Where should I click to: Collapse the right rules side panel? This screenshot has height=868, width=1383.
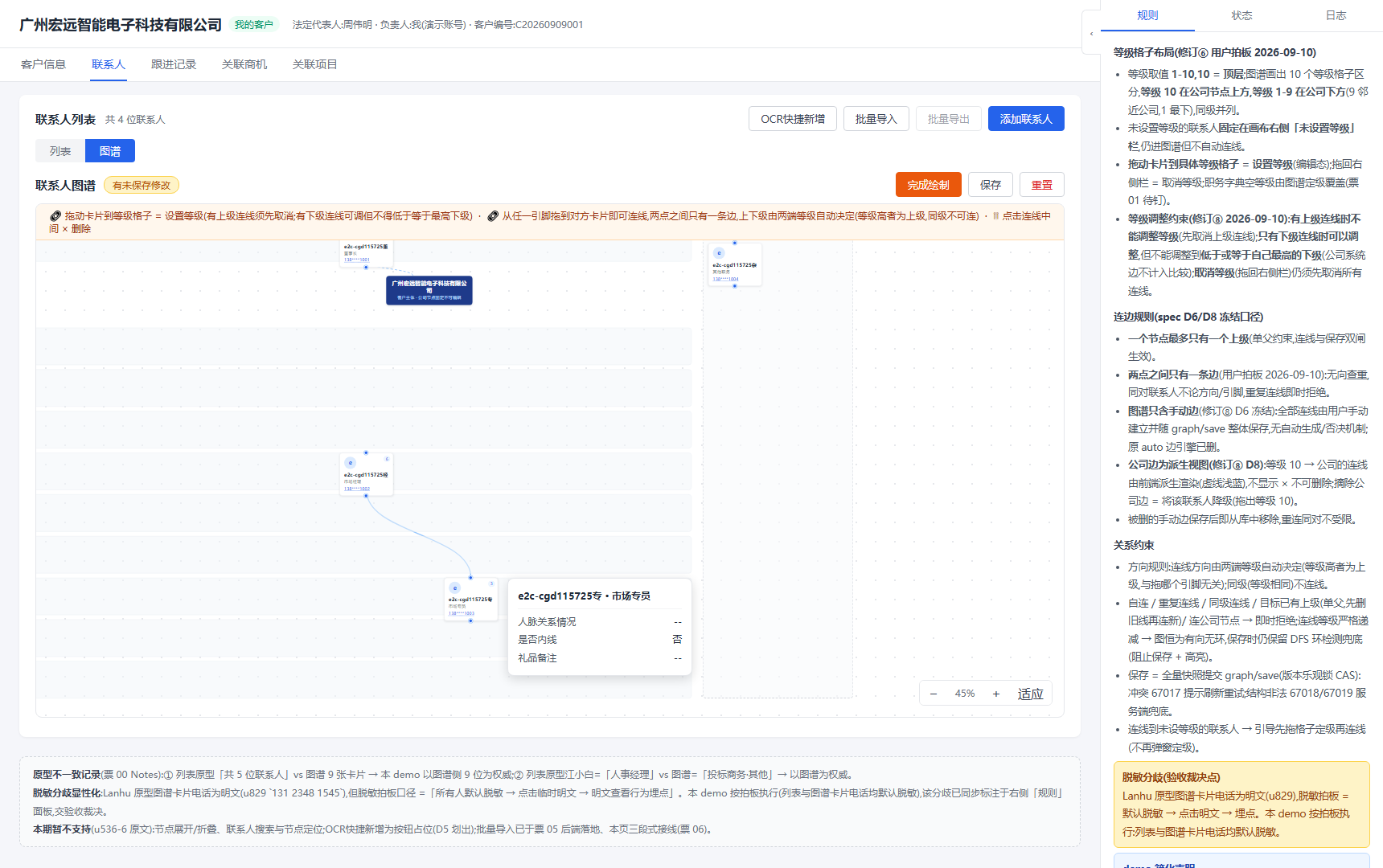tap(1091, 34)
